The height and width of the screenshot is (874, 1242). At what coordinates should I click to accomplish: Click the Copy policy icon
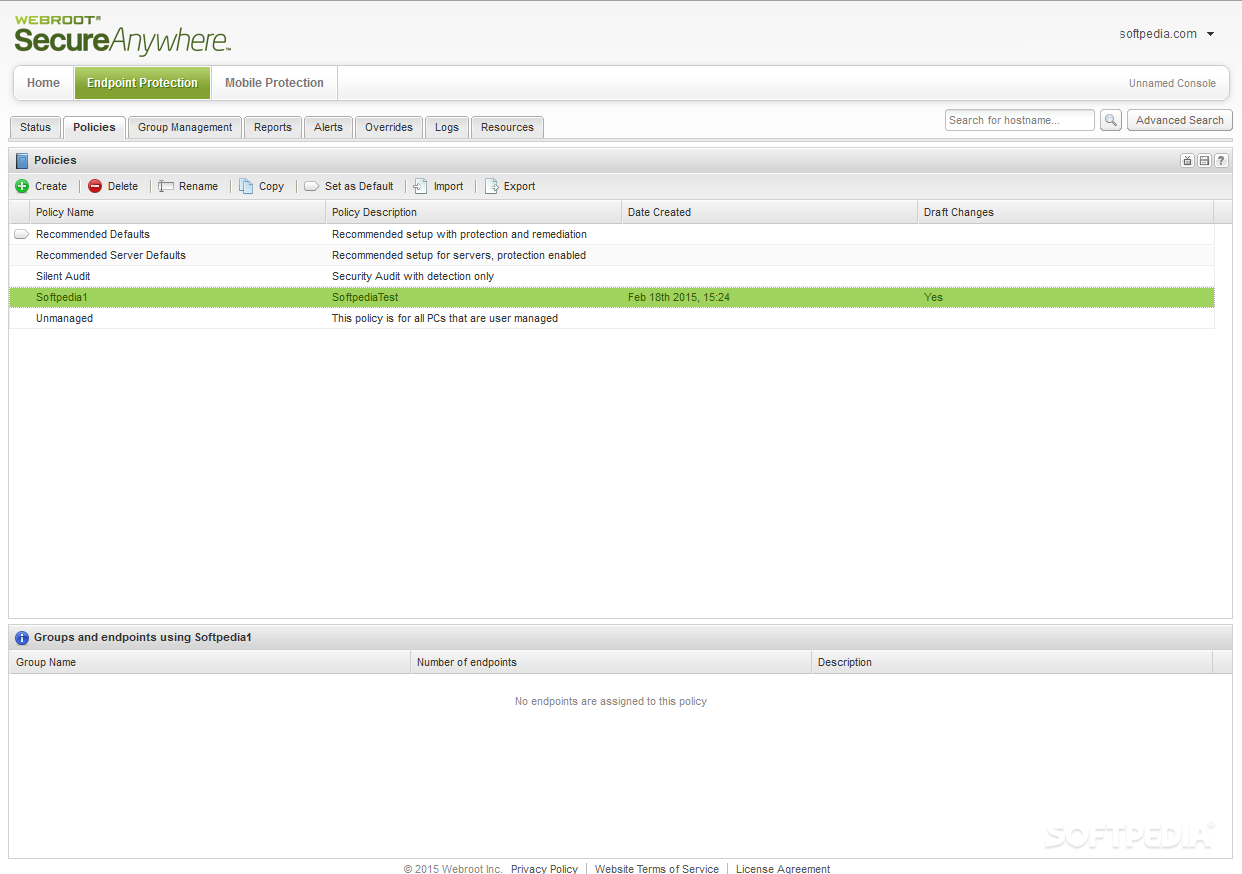click(246, 186)
